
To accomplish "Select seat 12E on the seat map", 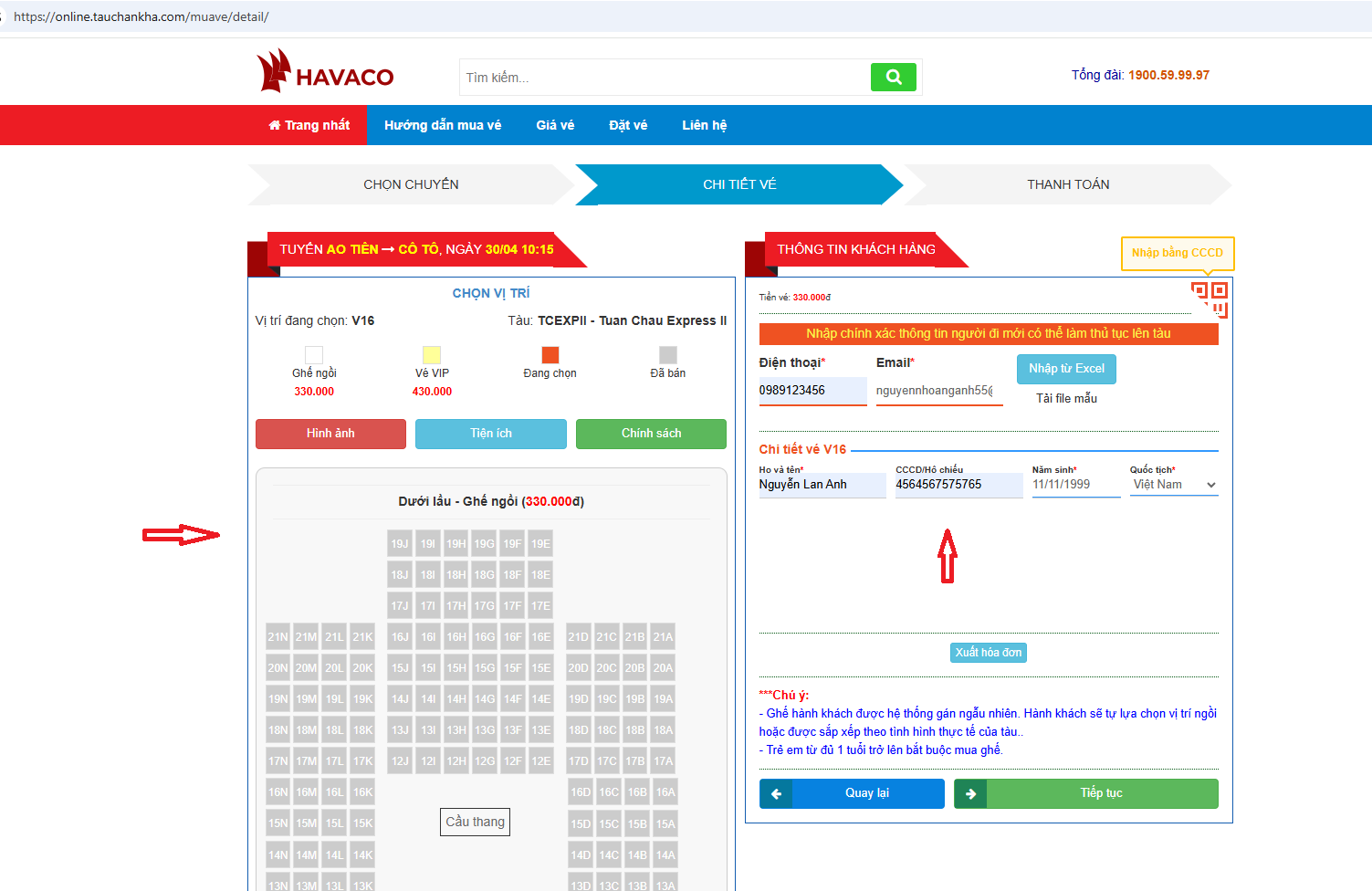I will coord(541,761).
